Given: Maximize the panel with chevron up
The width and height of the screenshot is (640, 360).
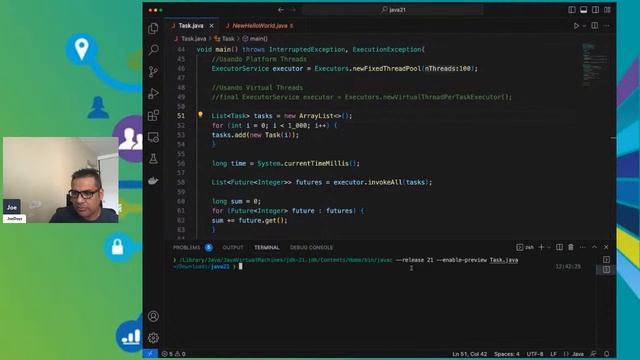Looking at the screenshot, I should pyautogui.click(x=594, y=247).
